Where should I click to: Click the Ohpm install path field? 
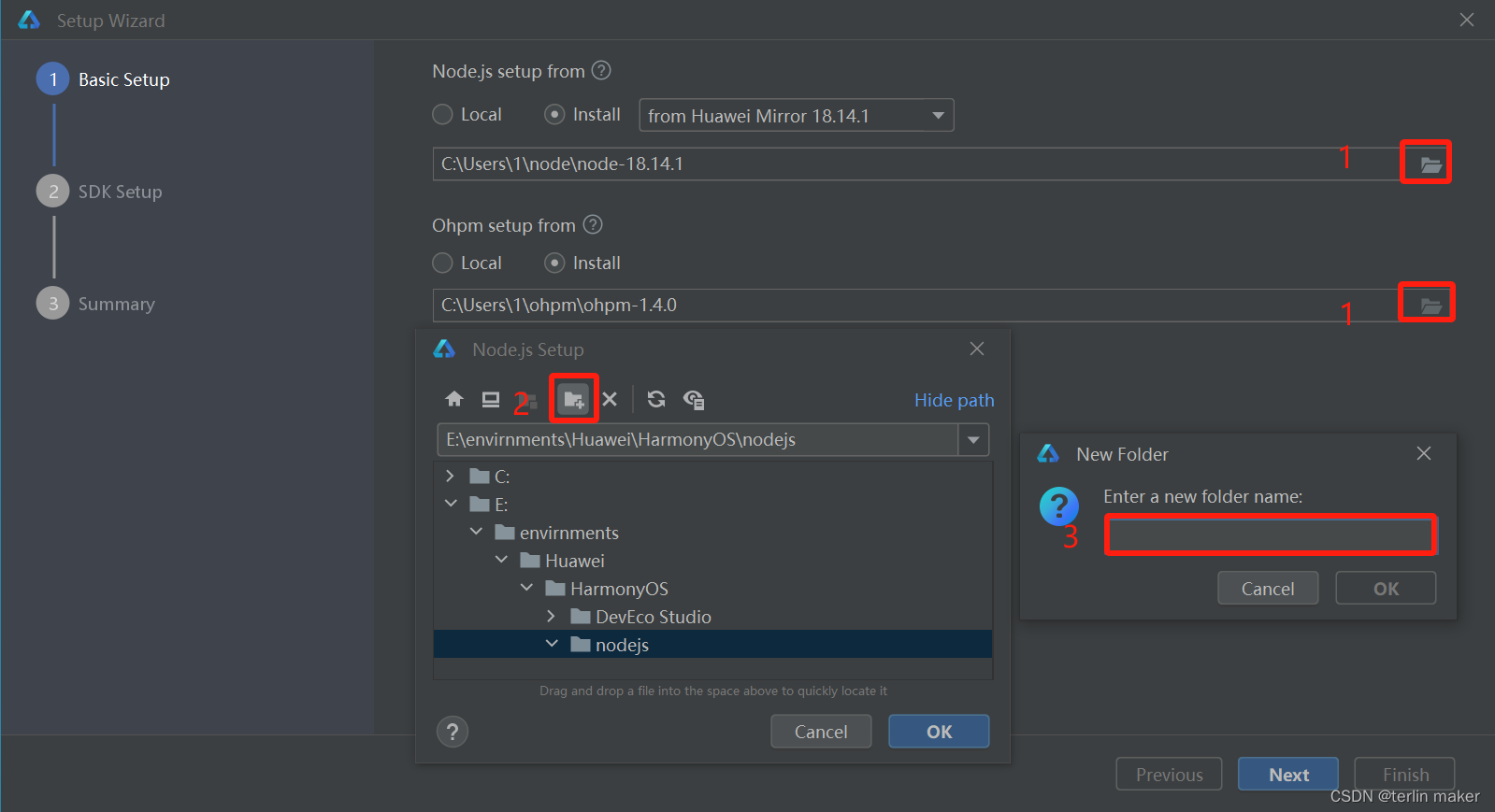click(916, 305)
